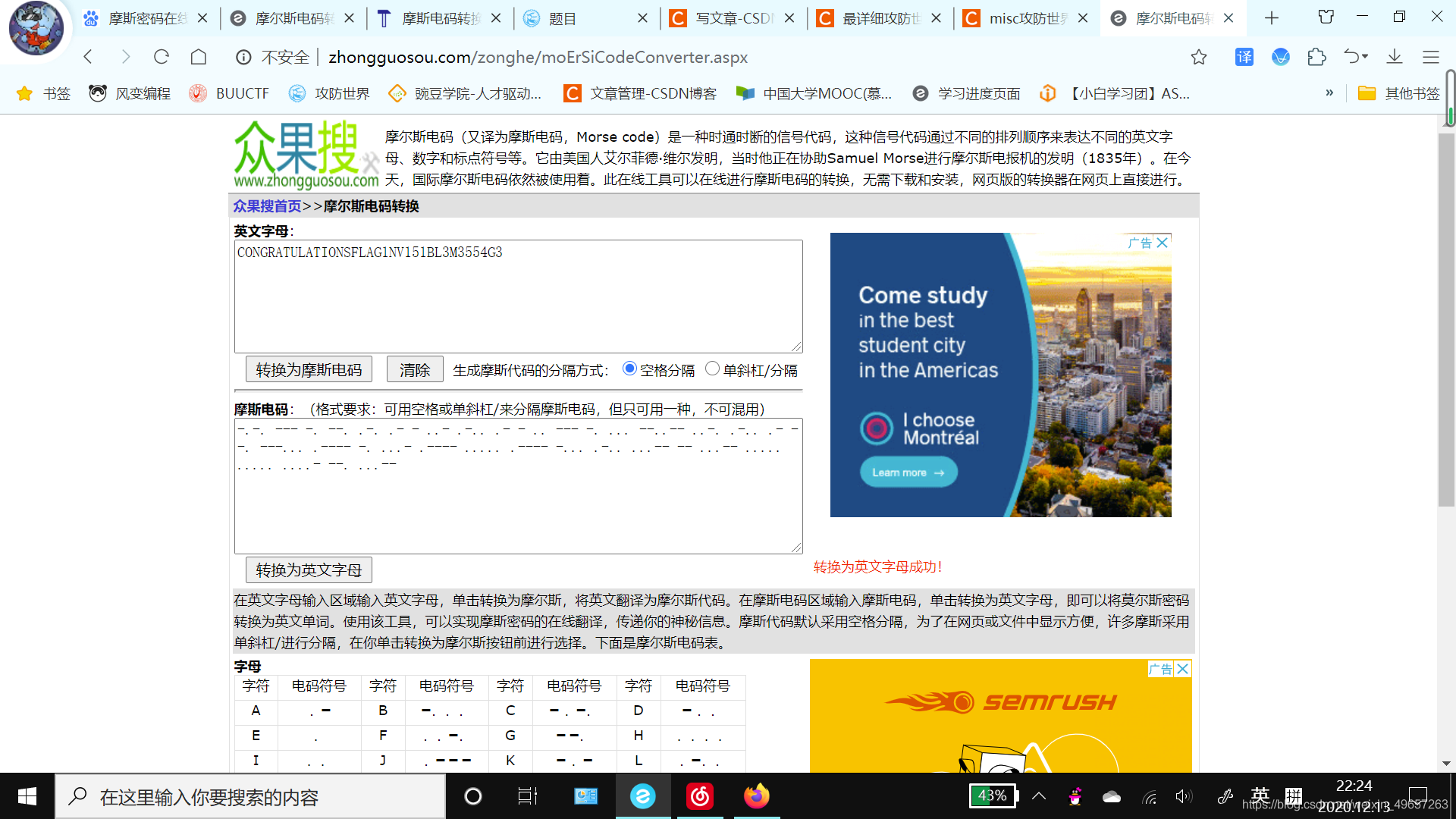Click the 转换为英文字母 button
The image size is (1456, 819).
point(308,570)
